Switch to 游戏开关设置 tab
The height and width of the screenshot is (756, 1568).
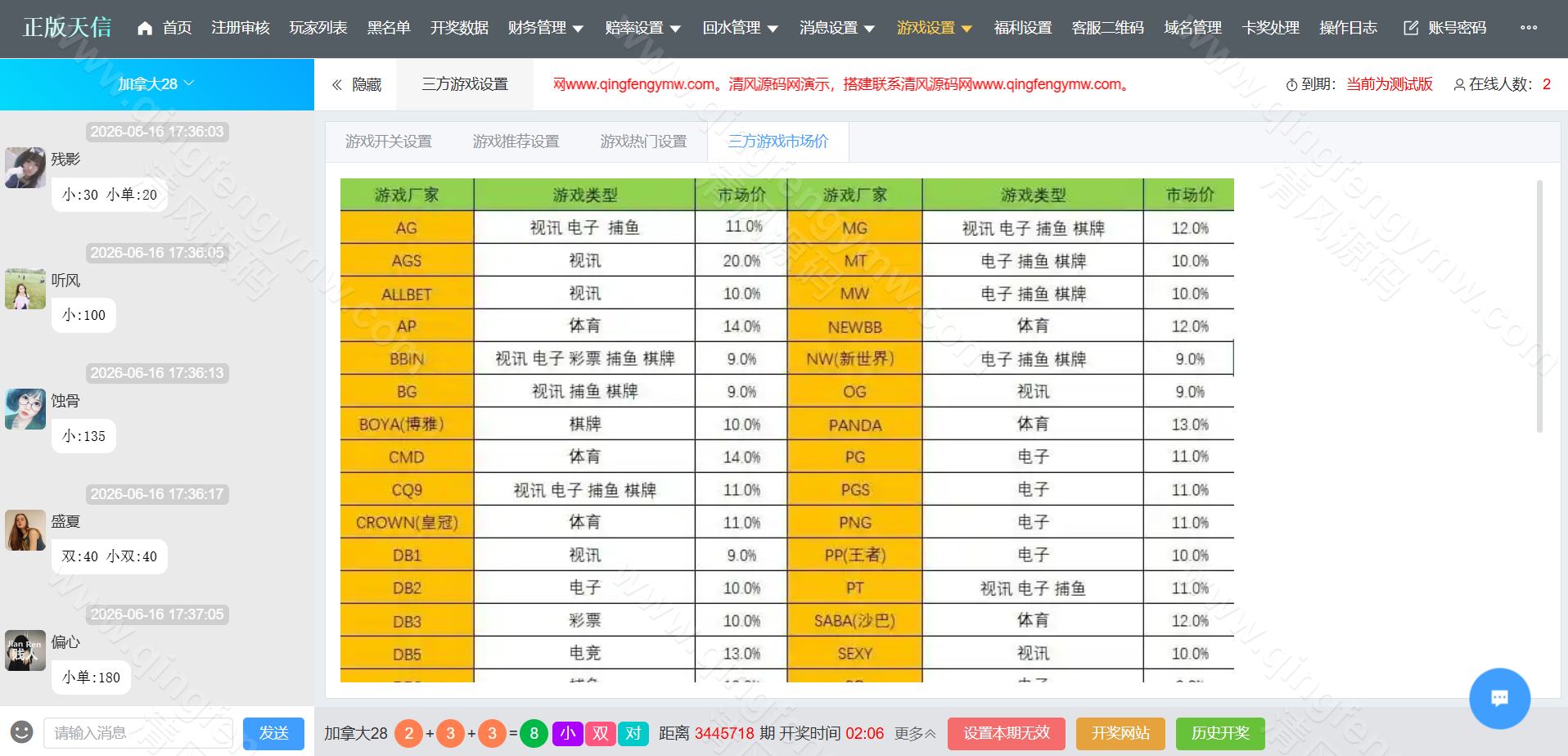(x=389, y=142)
